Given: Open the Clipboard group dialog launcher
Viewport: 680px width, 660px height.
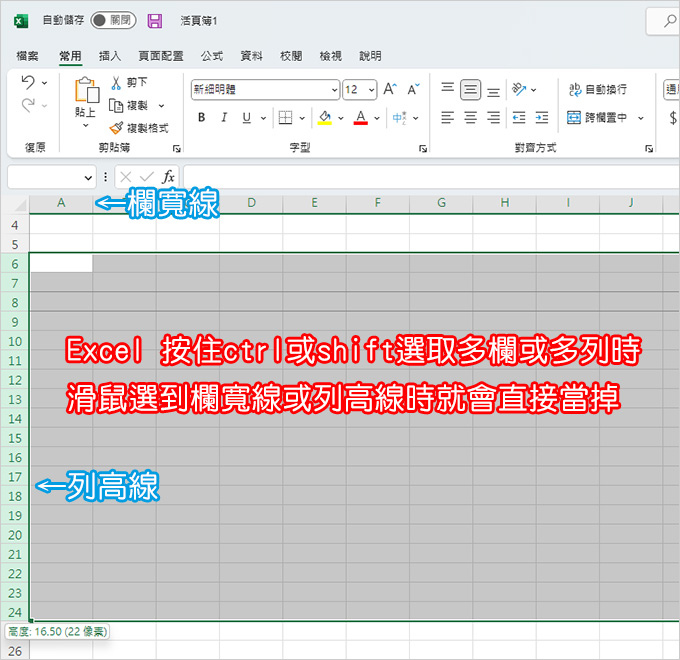Looking at the screenshot, I should pos(177,149).
